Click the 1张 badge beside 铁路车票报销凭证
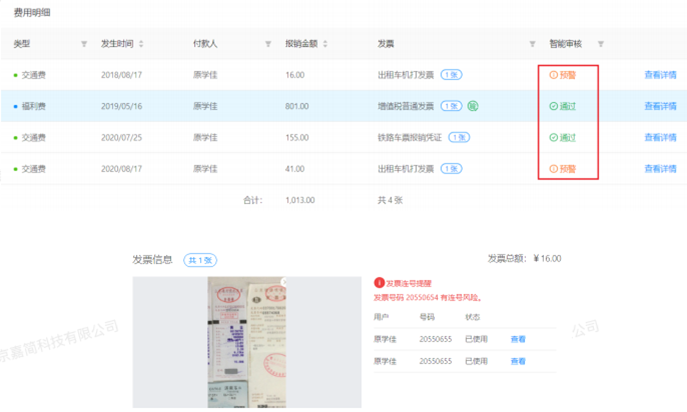This screenshot has height=412, width=687. [460, 138]
